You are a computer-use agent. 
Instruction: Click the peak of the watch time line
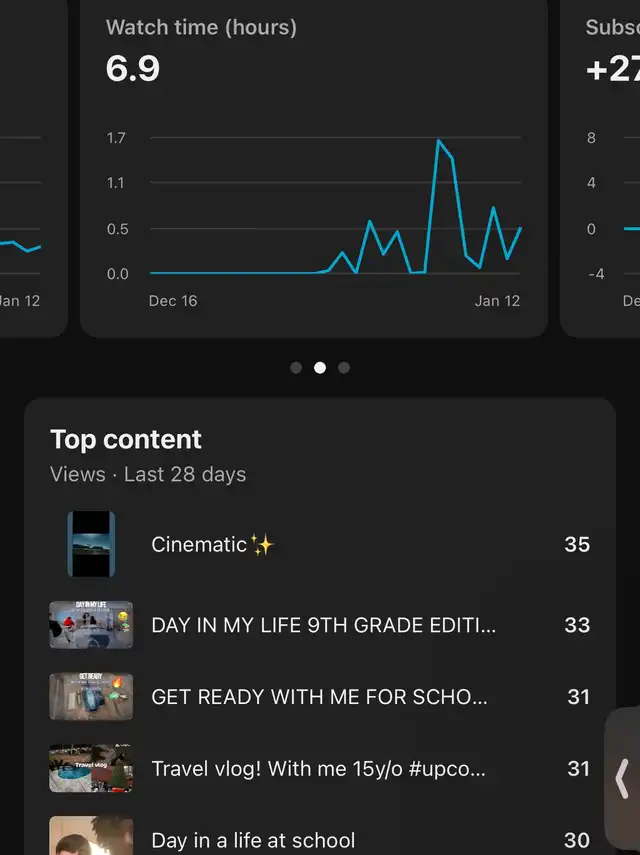pos(438,141)
